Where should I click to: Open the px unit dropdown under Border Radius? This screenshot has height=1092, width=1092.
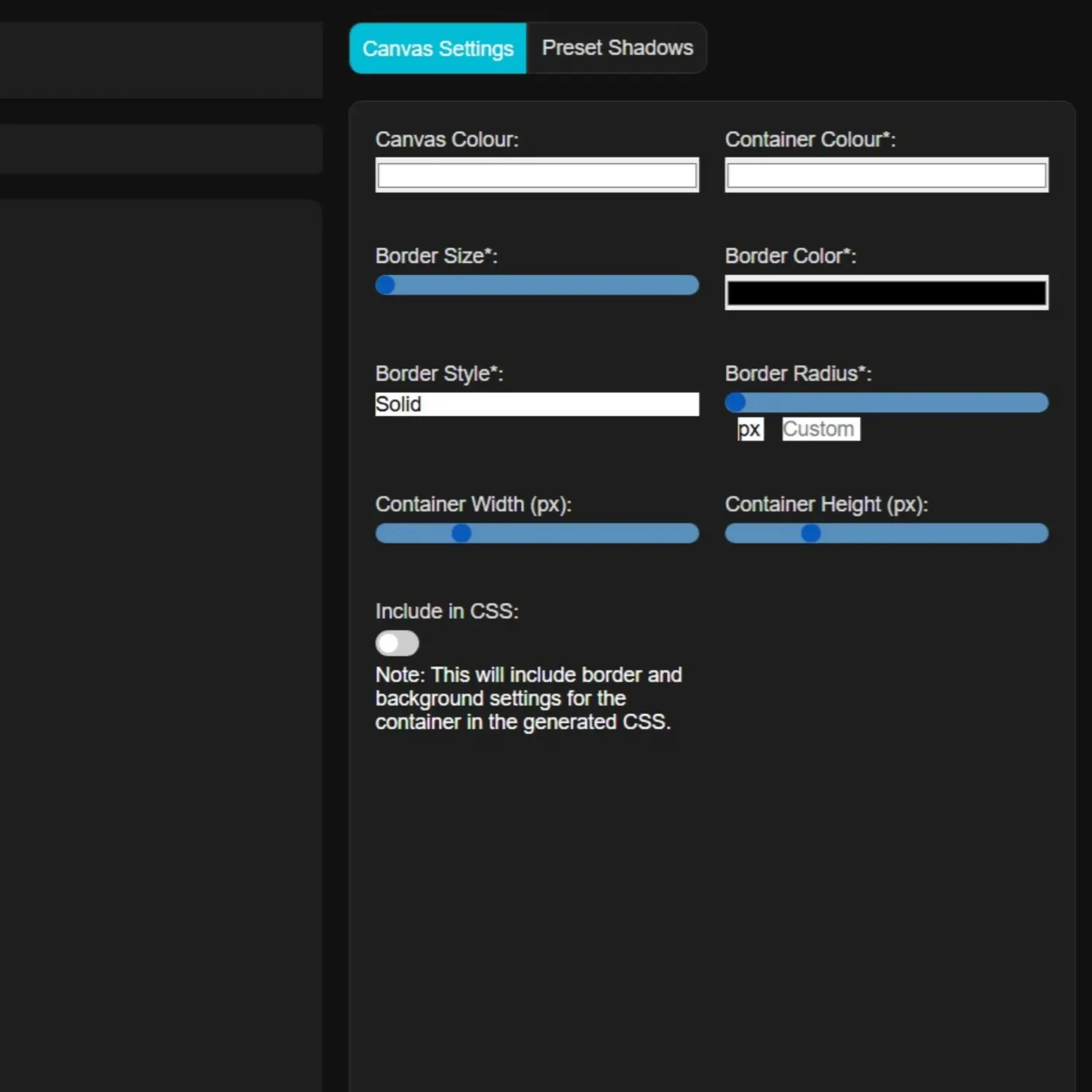750,430
